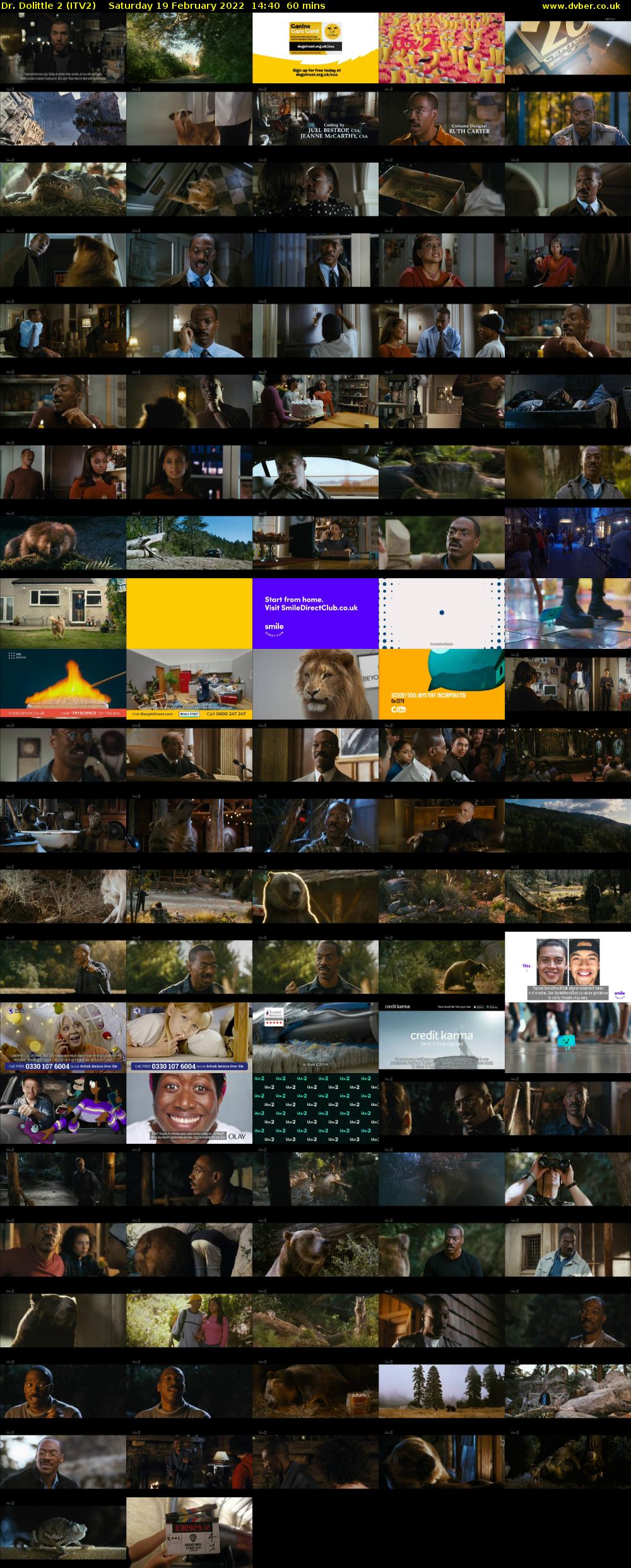This screenshot has height=1568, width=631.
Task: Click the house with dog on lawn thumbnail
Action: (63, 614)
